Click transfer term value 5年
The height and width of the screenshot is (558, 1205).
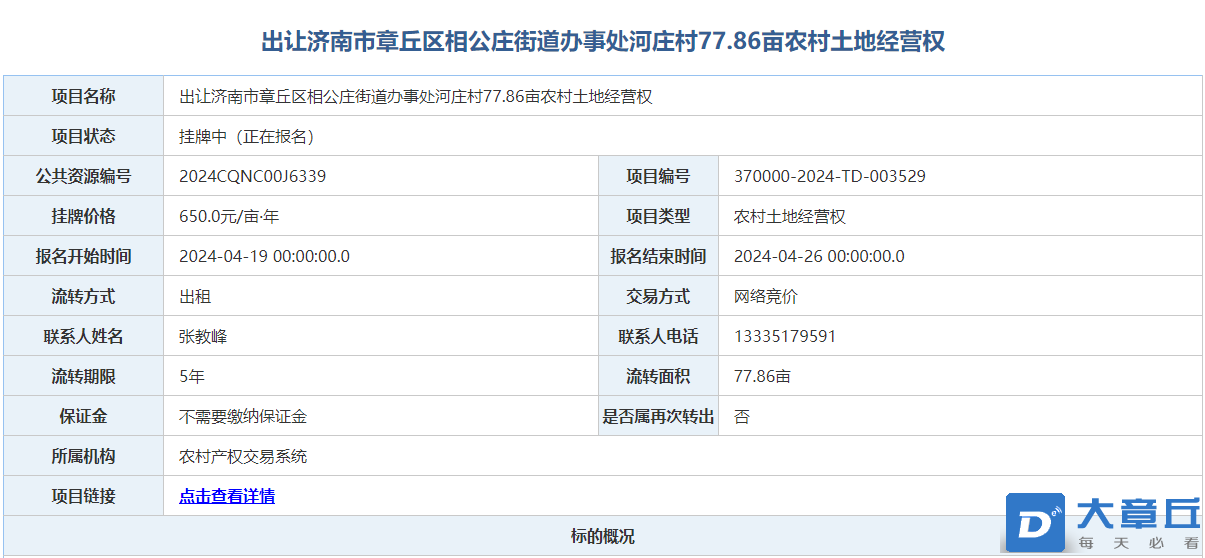tap(192, 376)
